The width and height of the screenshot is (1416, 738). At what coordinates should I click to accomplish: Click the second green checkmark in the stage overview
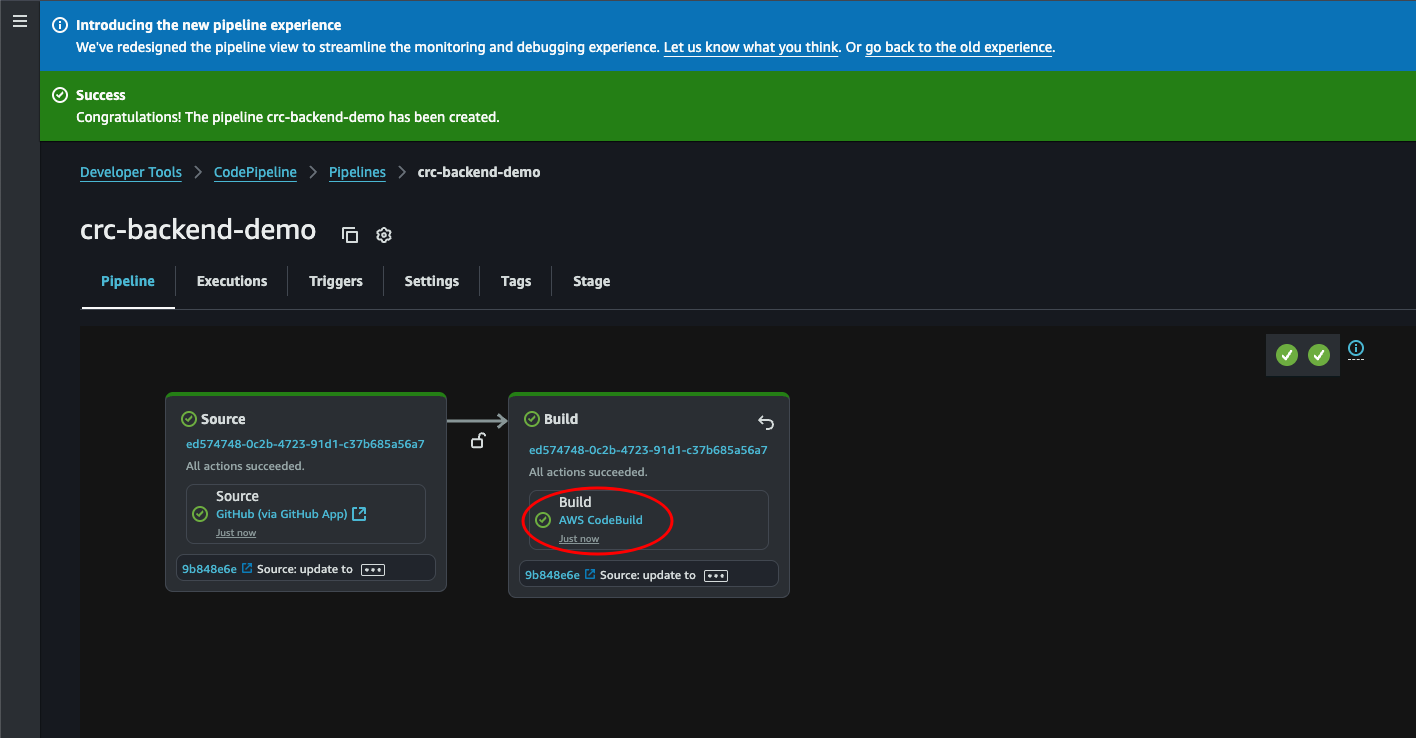(x=1319, y=355)
